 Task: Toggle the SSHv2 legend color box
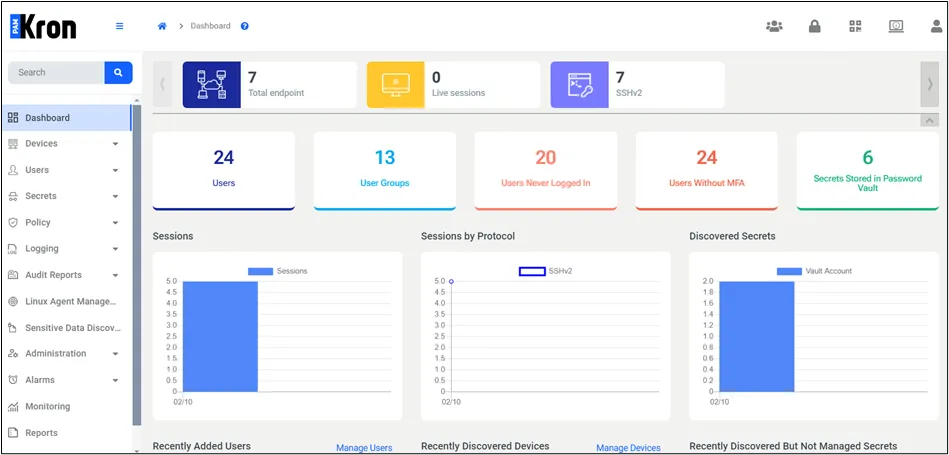tap(532, 271)
